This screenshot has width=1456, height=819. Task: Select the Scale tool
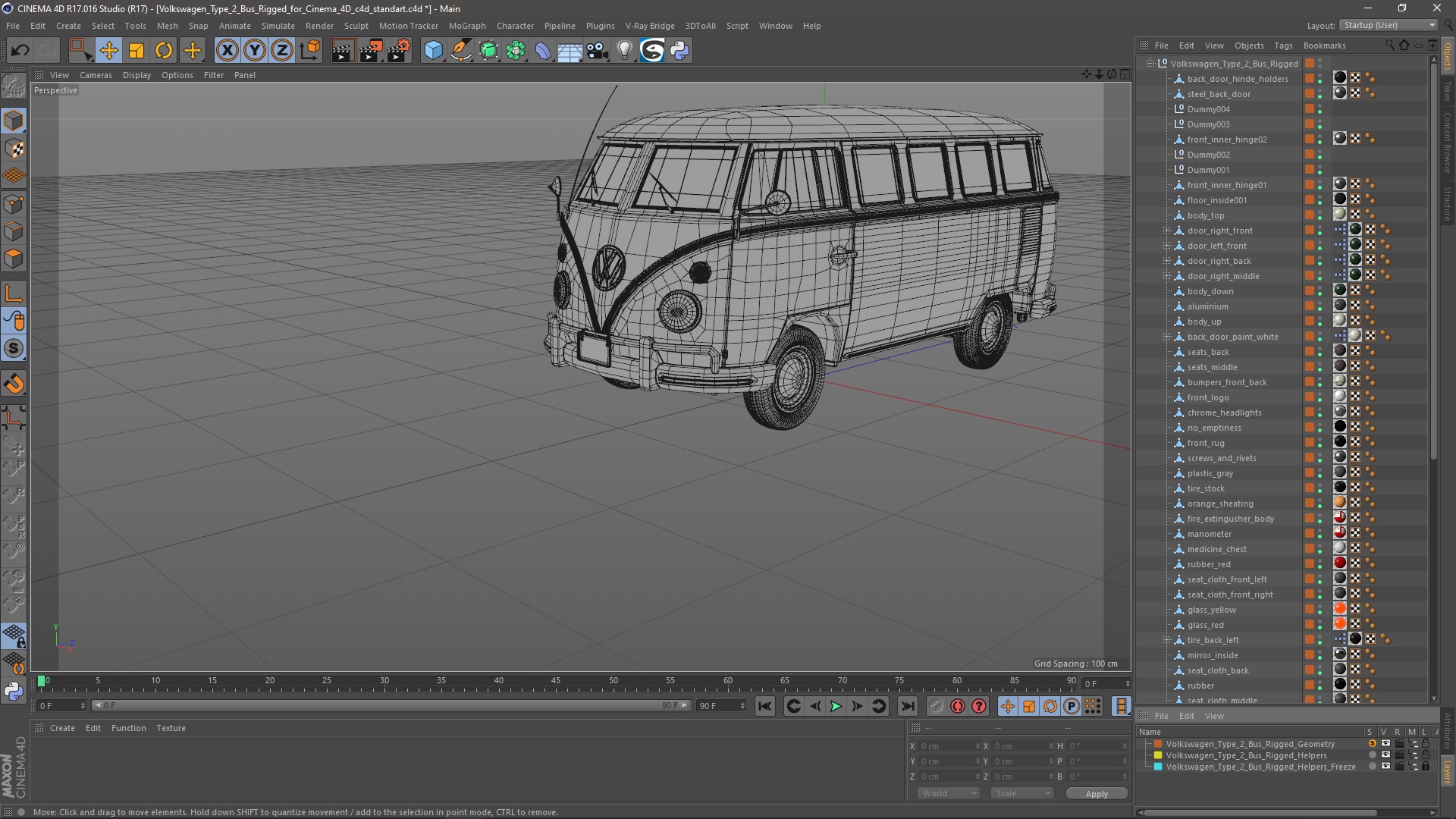point(136,51)
